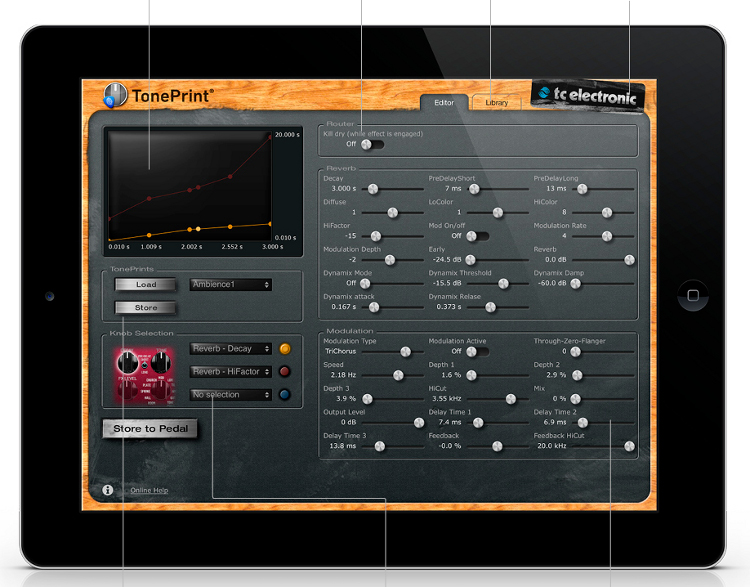Click the Feedback HiCut slider handle
750x587 pixels.
tap(629, 446)
